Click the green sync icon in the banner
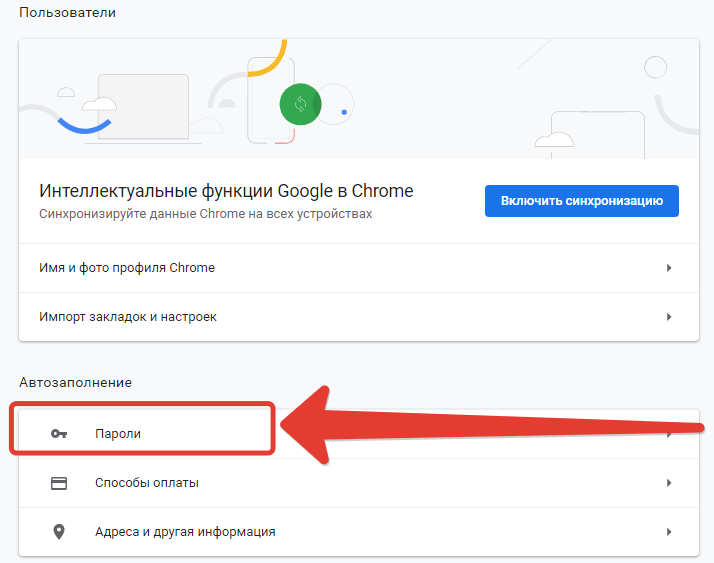This screenshot has height=563, width=714. (300, 104)
